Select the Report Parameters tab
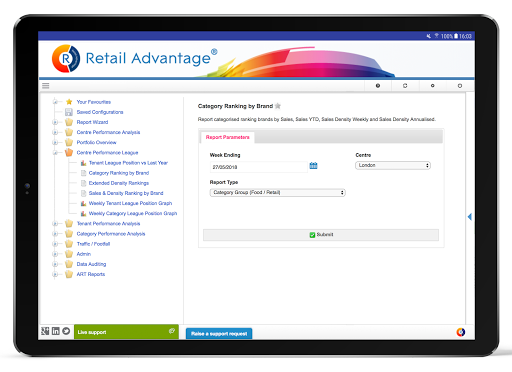This screenshot has height=372, width=512. pyautogui.click(x=227, y=137)
